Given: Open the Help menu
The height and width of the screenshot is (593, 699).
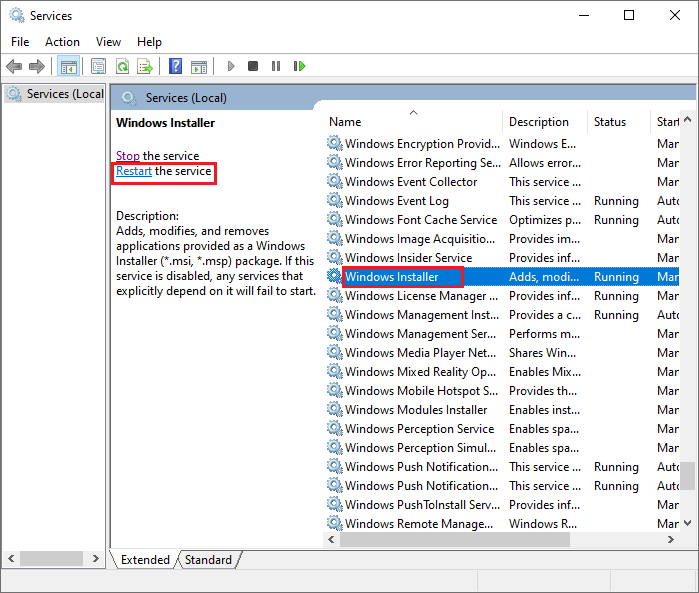Looking at the screenshot, I should (149, 42).
